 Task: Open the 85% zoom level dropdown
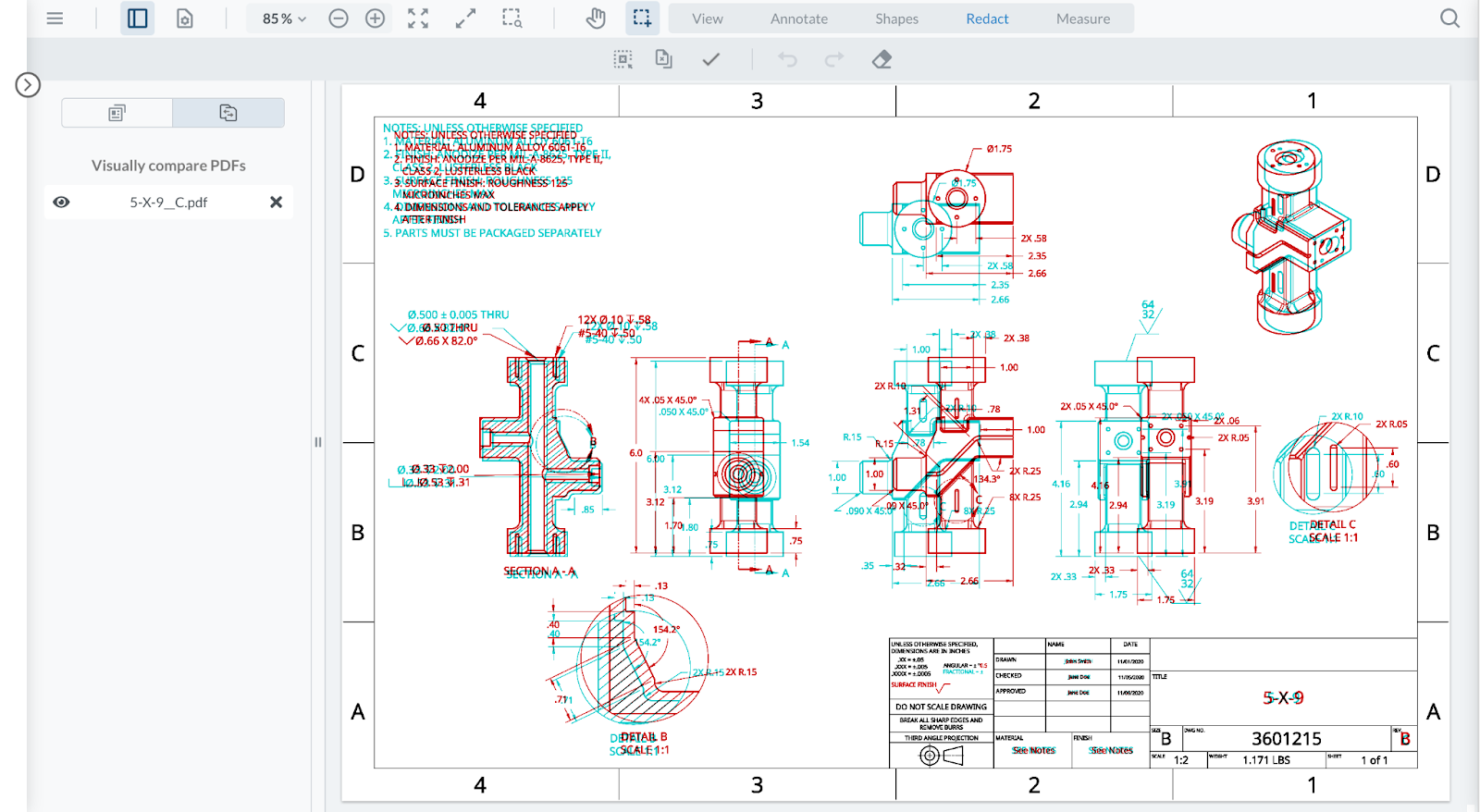(283, 18)
